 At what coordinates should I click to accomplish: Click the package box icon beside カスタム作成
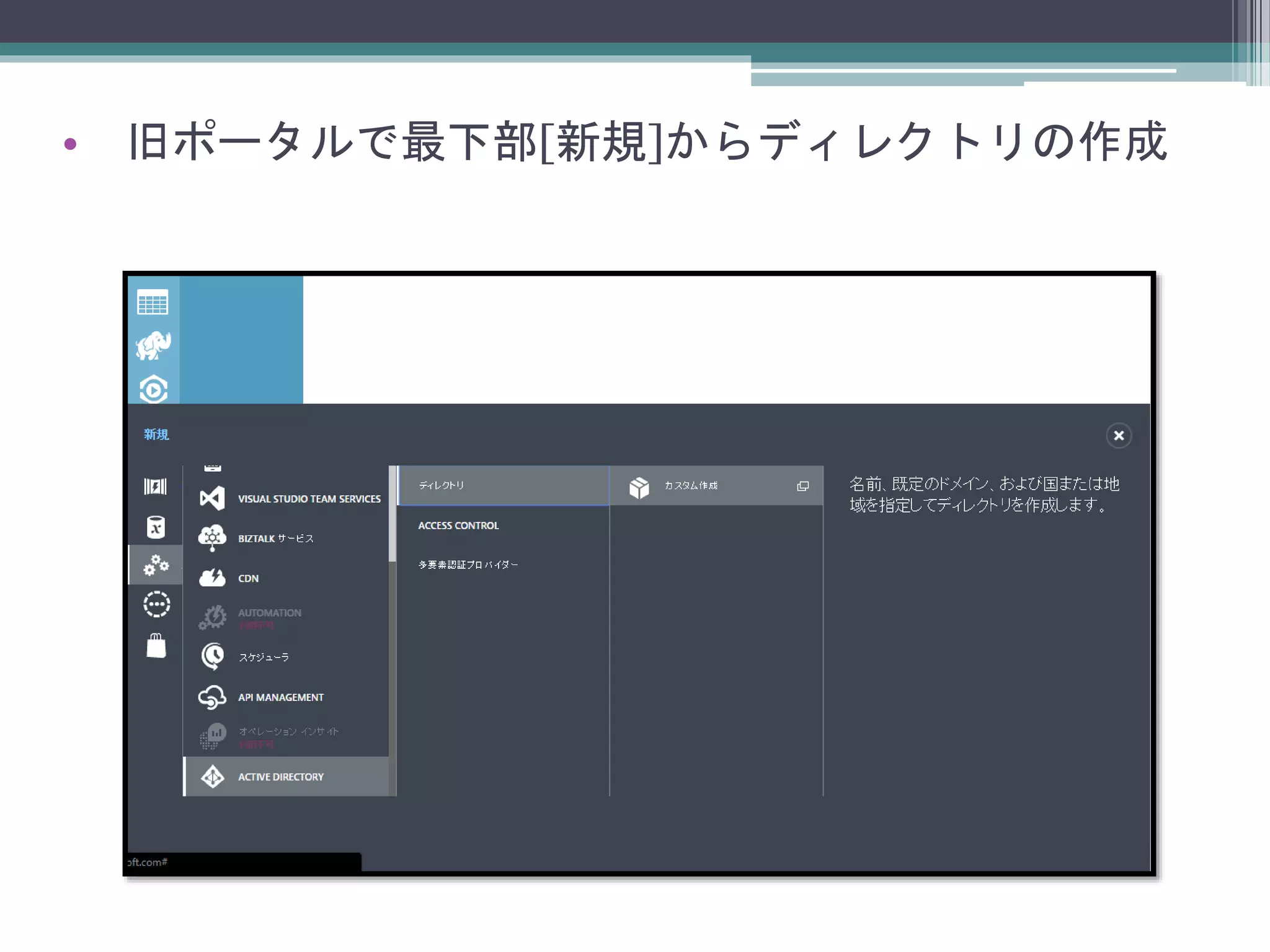[x=639, y=487]
